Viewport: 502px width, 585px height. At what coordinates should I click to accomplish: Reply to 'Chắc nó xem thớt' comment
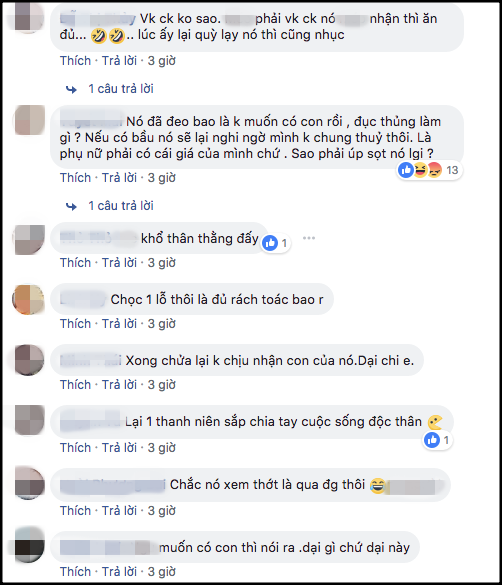pos(119,511)
